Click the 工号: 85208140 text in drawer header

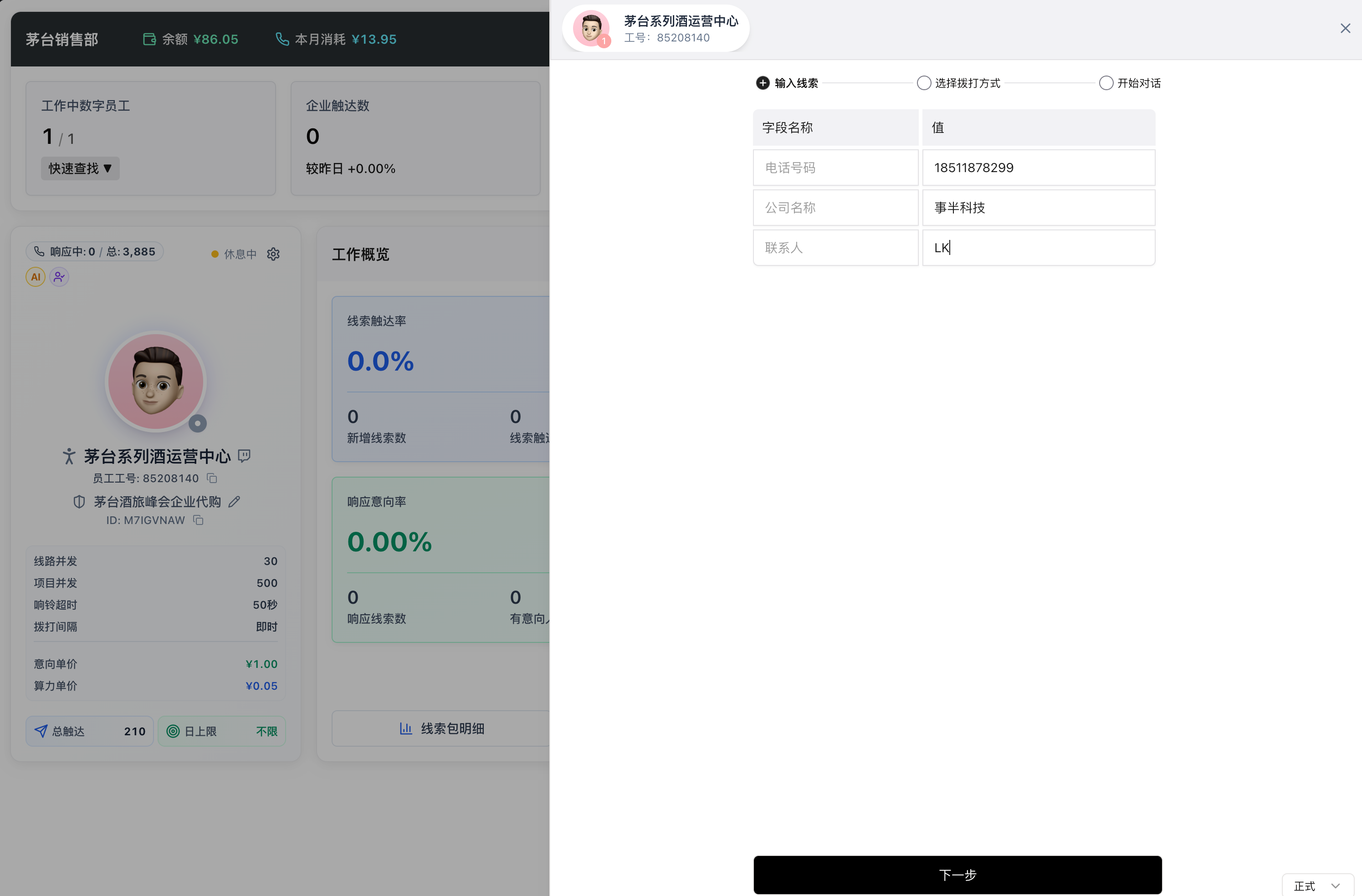coord(667,38)
